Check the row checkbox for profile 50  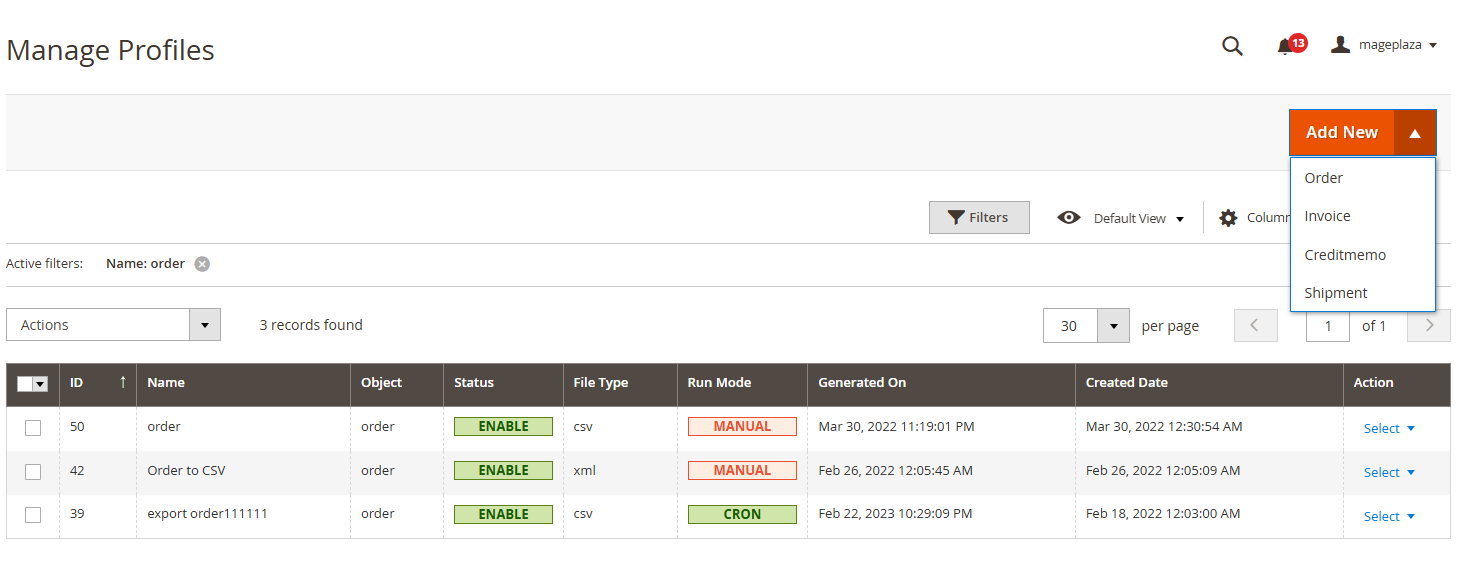33,428
